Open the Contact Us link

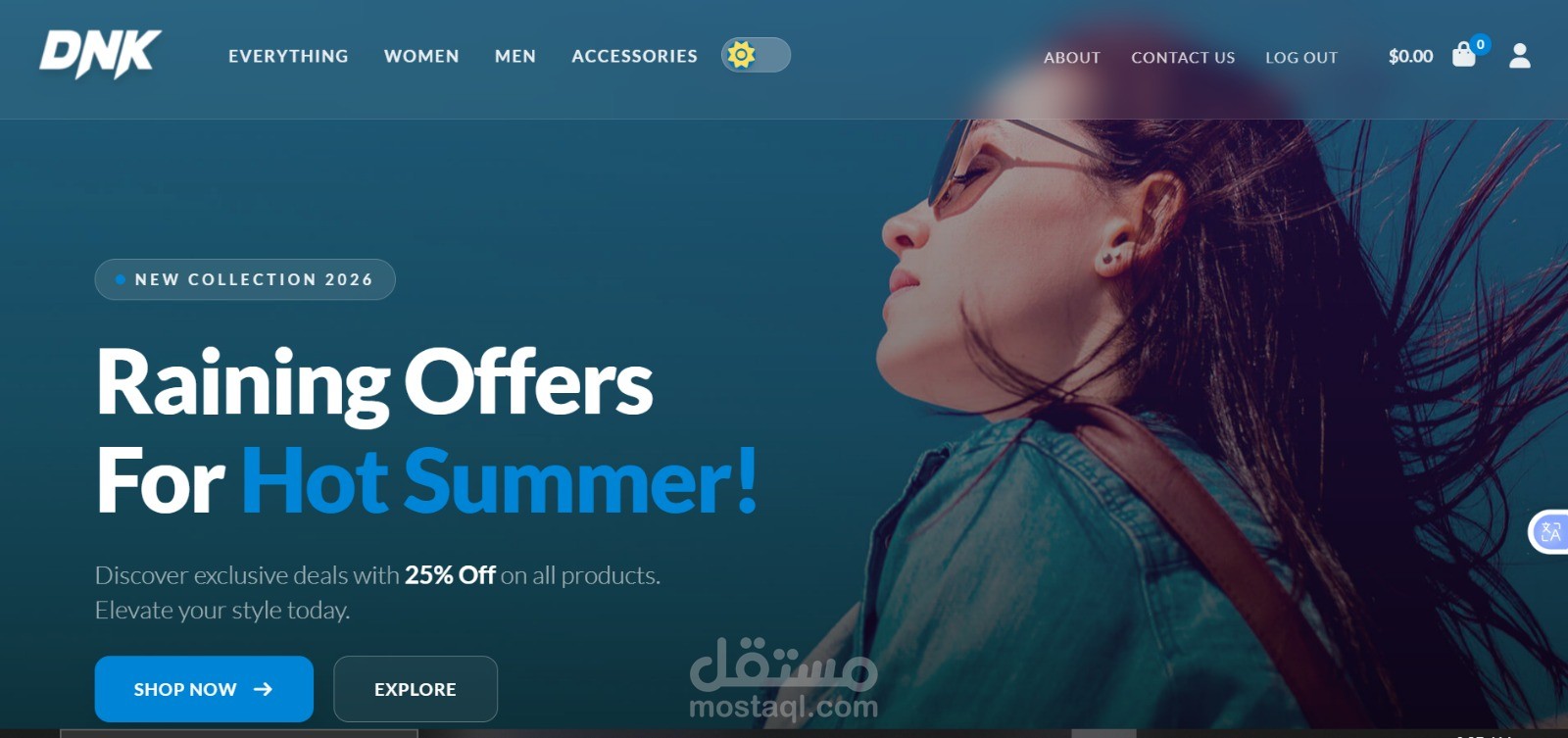(x=1183, y=57)
